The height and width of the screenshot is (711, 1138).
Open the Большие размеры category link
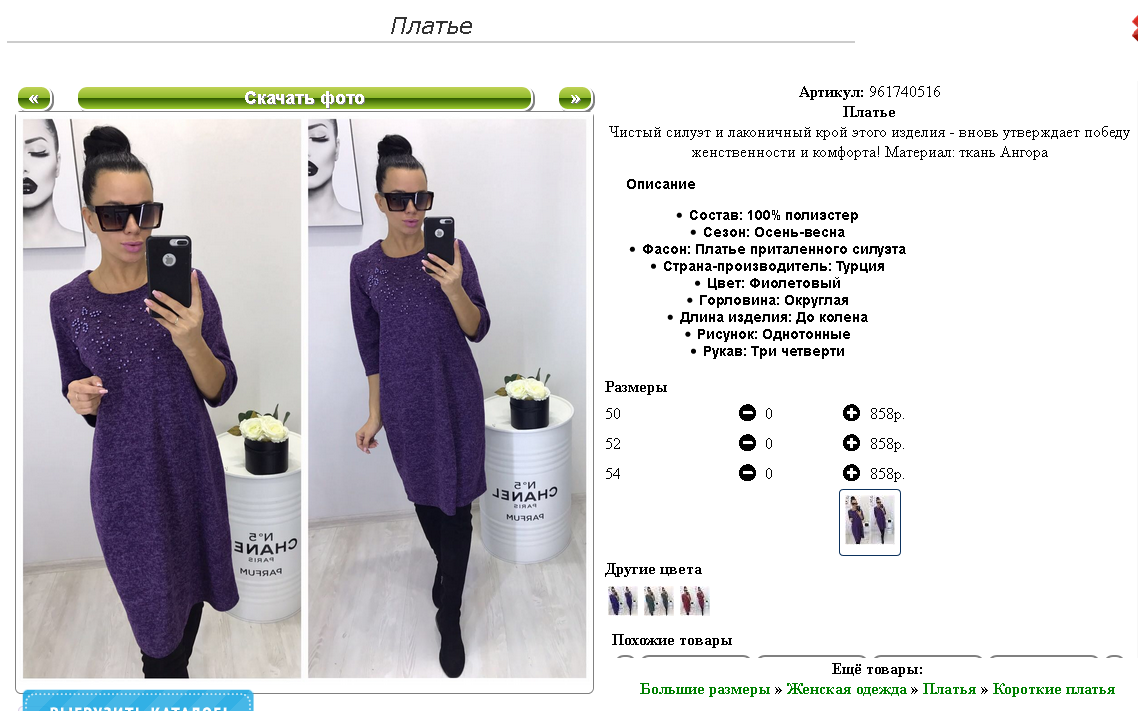coord(704,689)
